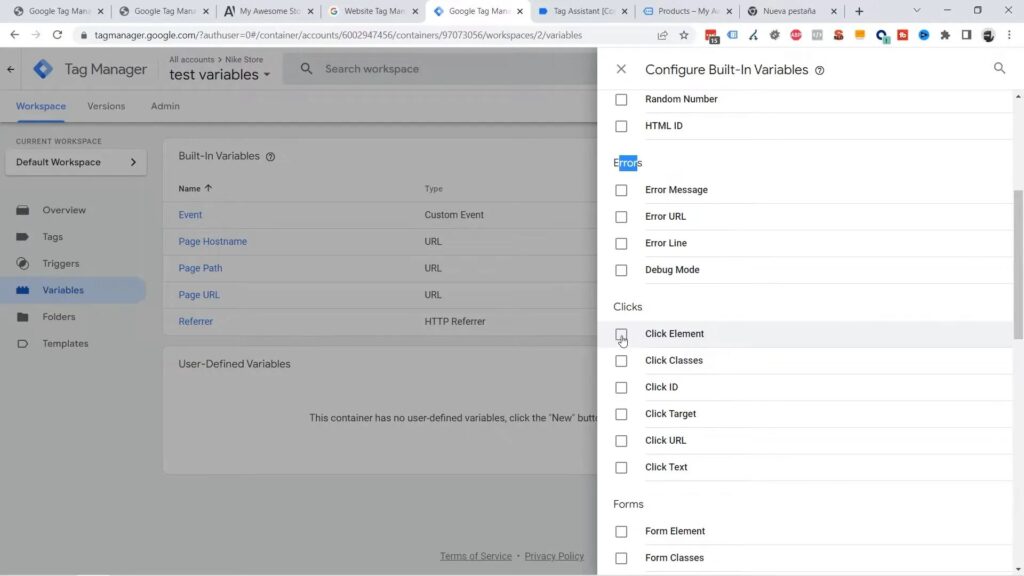Open the Terms of Service link
Image resolution: width=1024 pixels, height=576 pixels.
click(x=475, y=556)
